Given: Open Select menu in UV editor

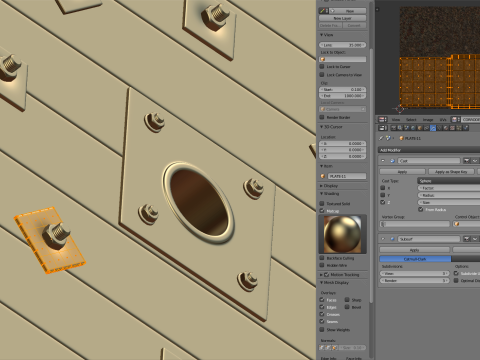Looking at the screenshot, I should [411, 119].
